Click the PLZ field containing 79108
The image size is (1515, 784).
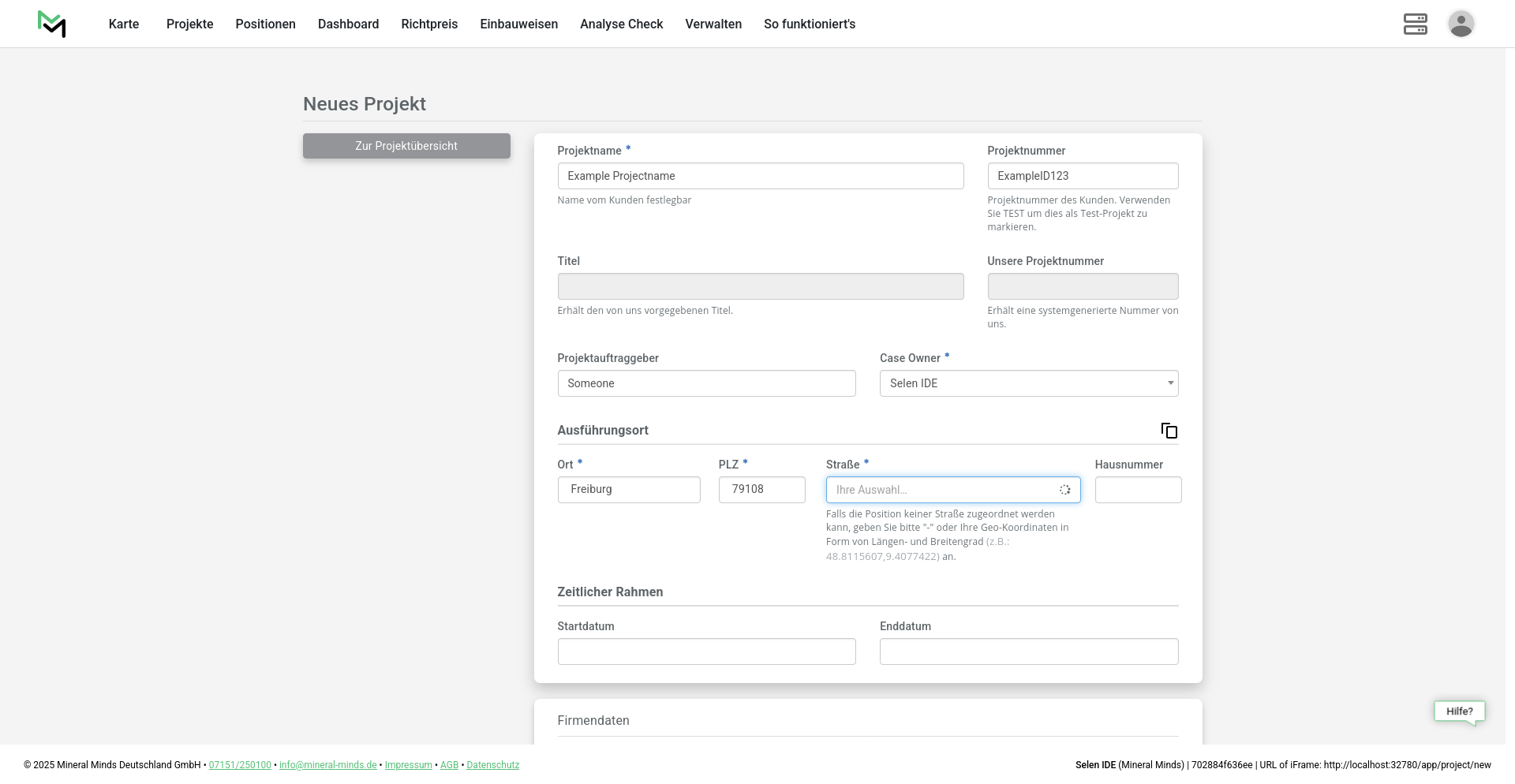click(761, 490)
